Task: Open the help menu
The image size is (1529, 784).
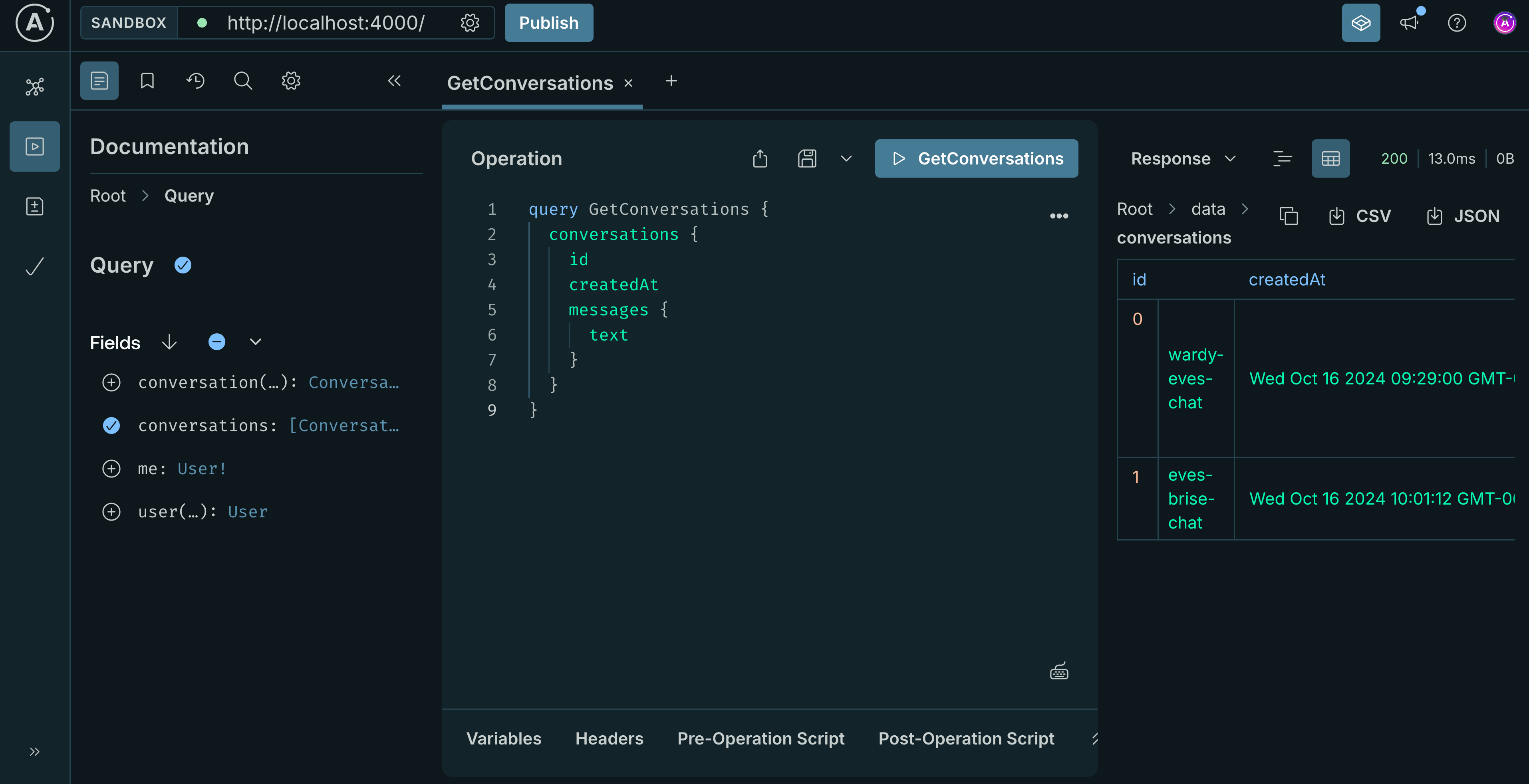Action: coord(1457,22)
